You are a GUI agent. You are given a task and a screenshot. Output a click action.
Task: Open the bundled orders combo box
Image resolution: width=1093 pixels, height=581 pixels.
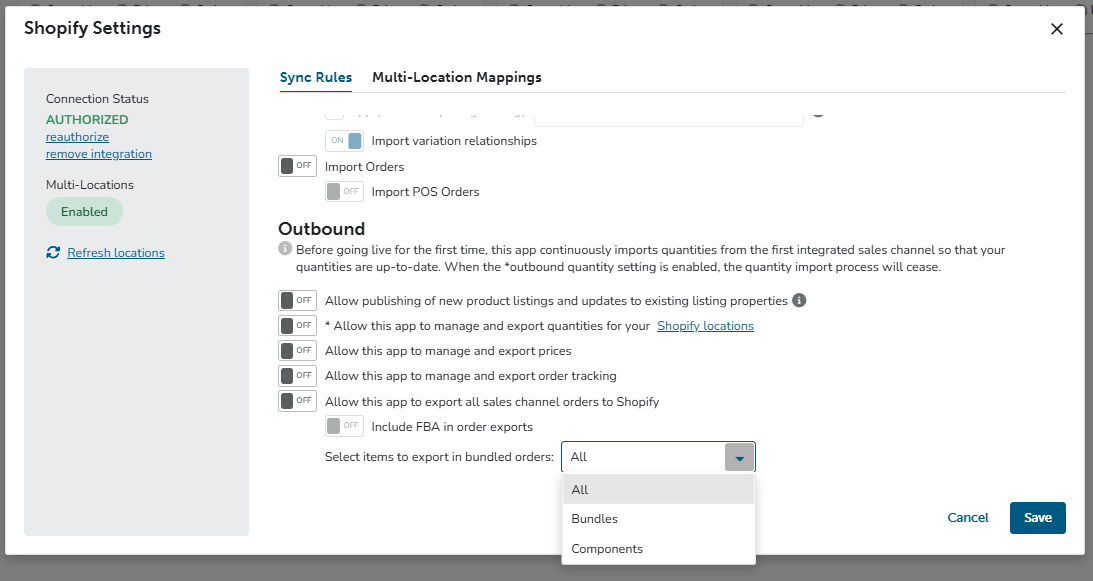[658, 458]
